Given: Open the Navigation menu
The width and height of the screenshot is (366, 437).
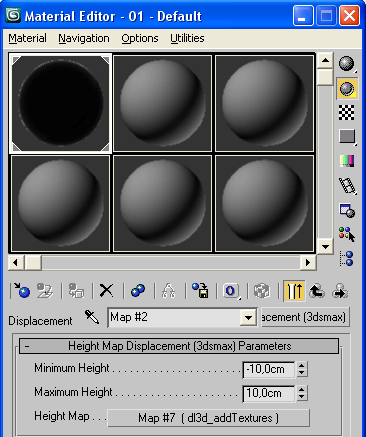Looking at the screenshot, I should click(84, 38).
